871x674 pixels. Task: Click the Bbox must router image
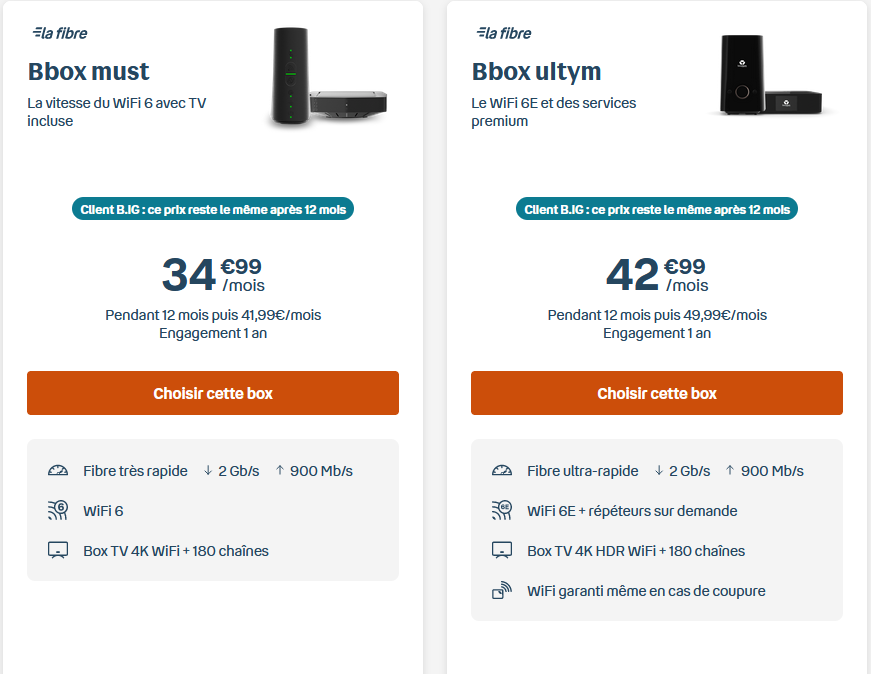click(325, 78)
